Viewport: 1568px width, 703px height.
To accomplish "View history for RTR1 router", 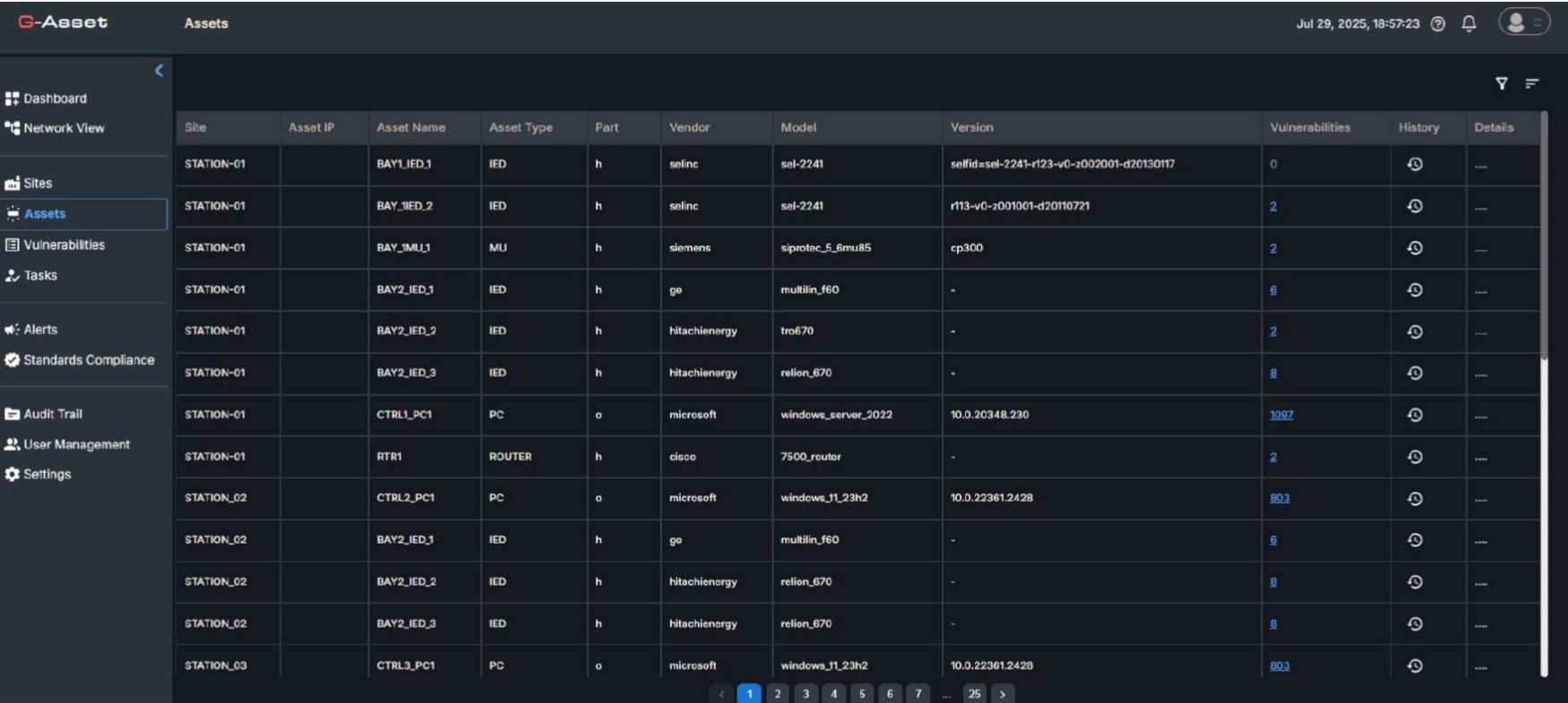I will (x=1415, y=457).
